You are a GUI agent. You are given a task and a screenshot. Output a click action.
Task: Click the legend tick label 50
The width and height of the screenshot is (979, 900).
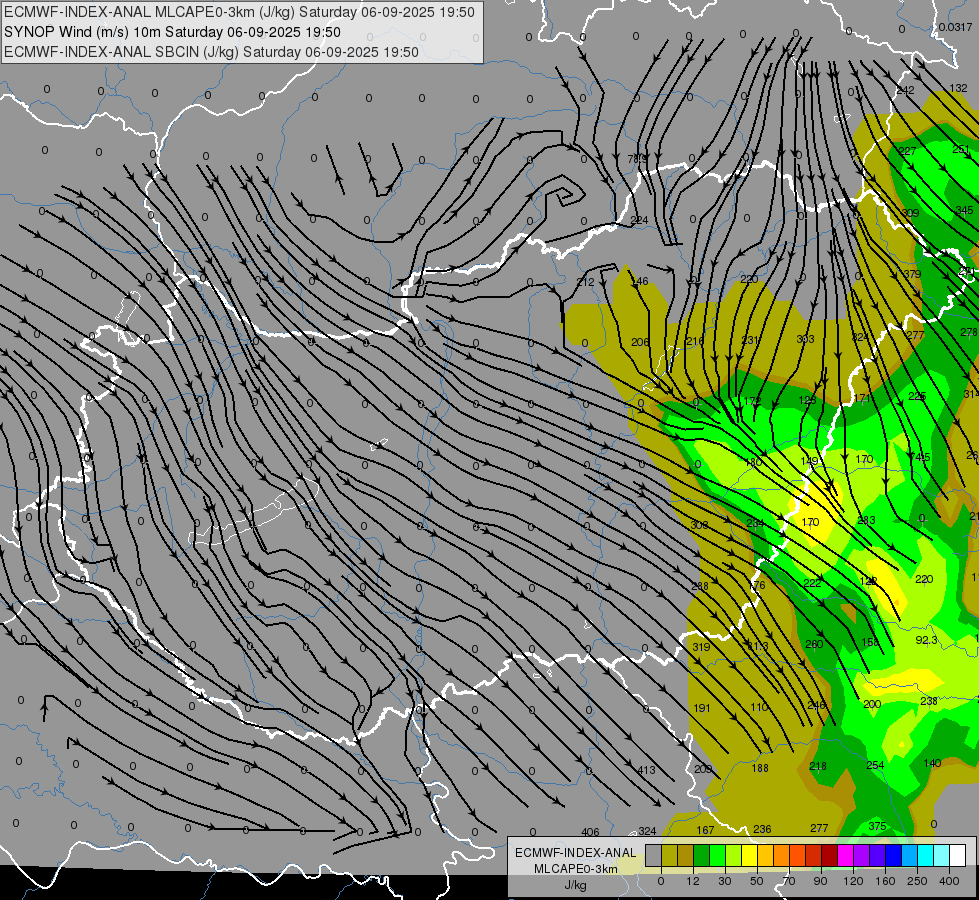(756, 881)
